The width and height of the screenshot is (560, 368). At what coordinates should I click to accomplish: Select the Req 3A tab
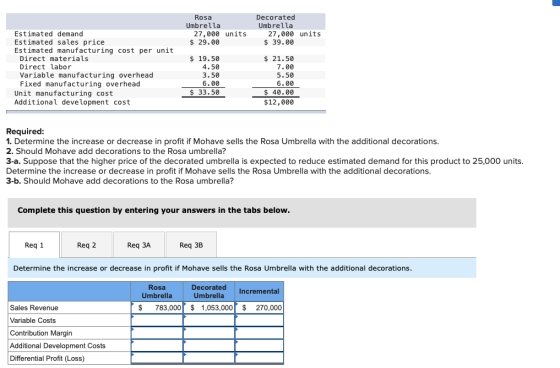tap(139, 245)
